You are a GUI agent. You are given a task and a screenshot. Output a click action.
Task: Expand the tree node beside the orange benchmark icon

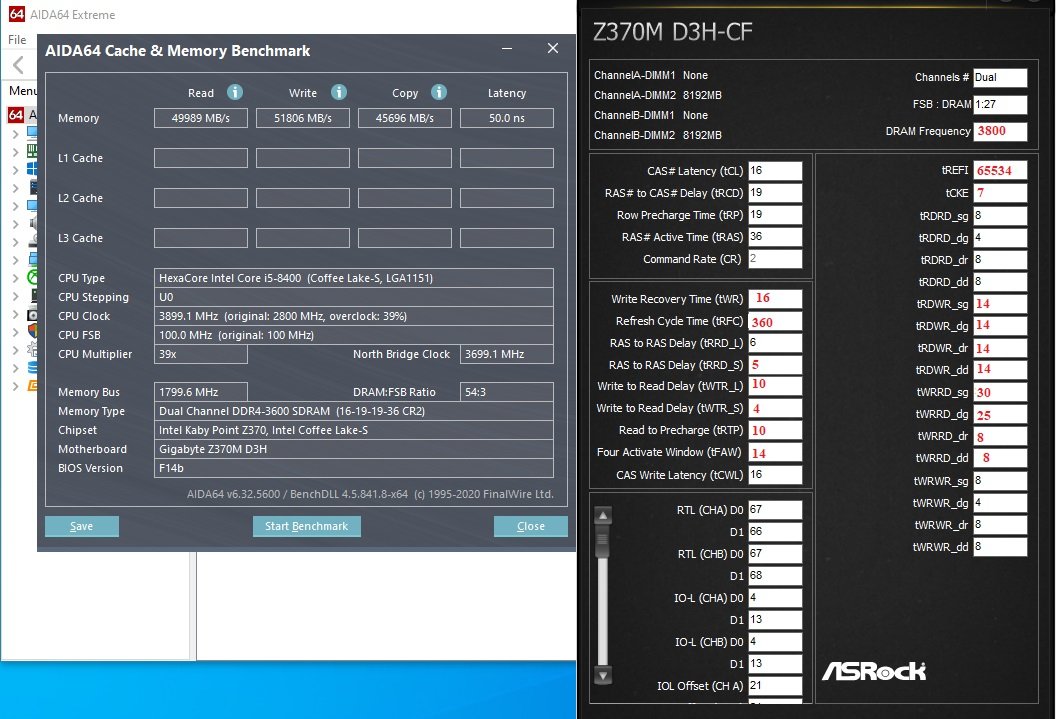click(x=15, y=386)
